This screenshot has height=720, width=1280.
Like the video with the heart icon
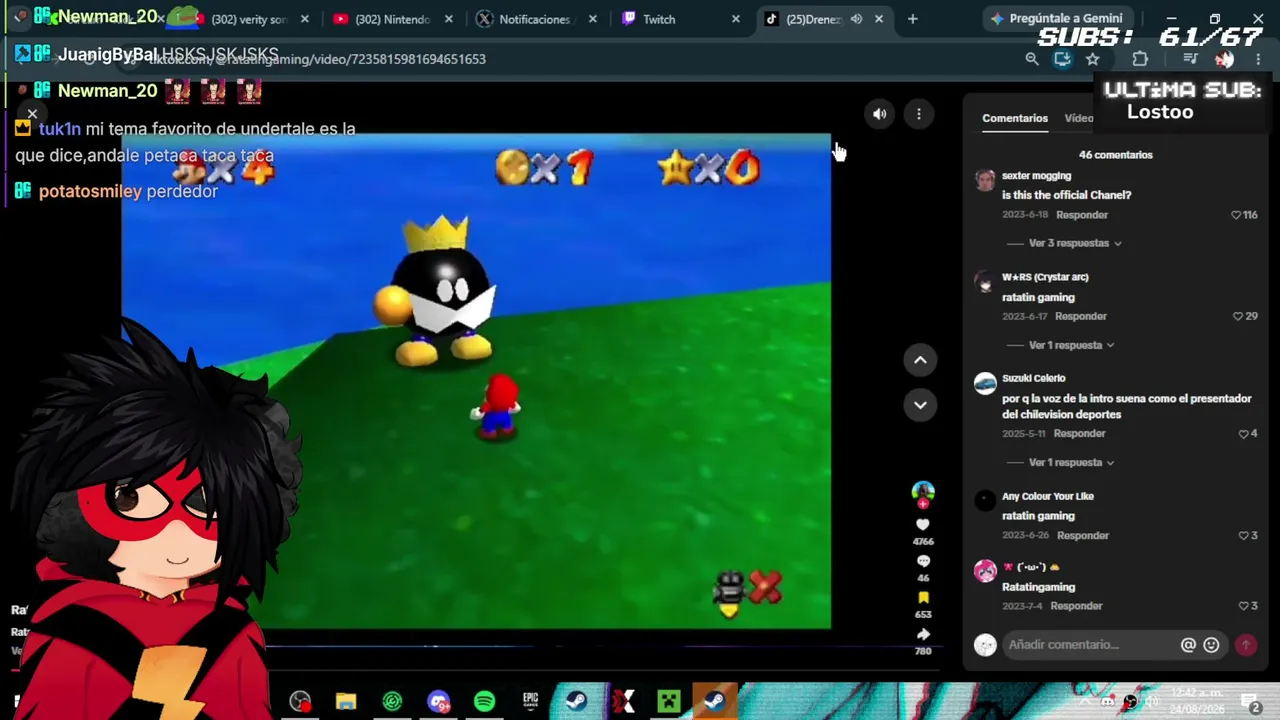click(923, 524)
